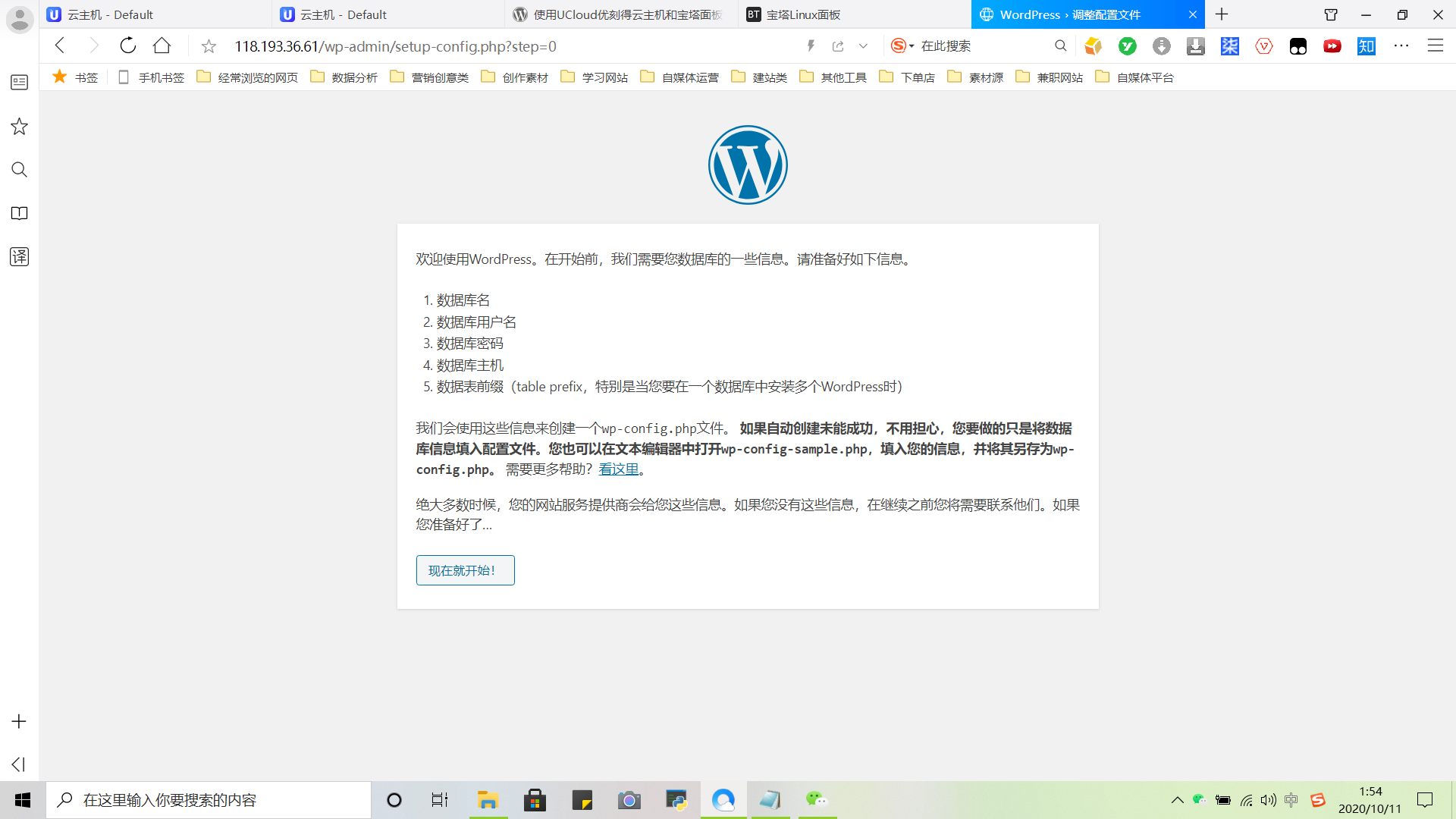Expand the 学习网站 bookmark folder

595,77
